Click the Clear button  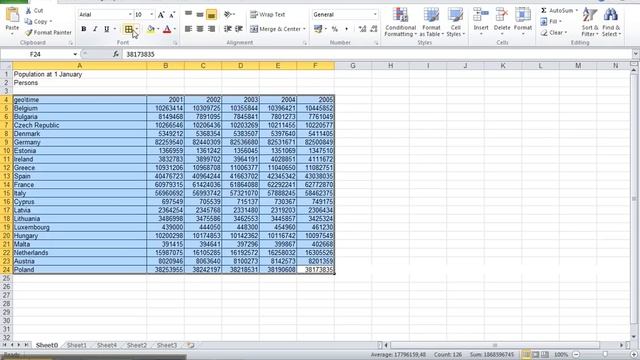click(x=552, y=32)
